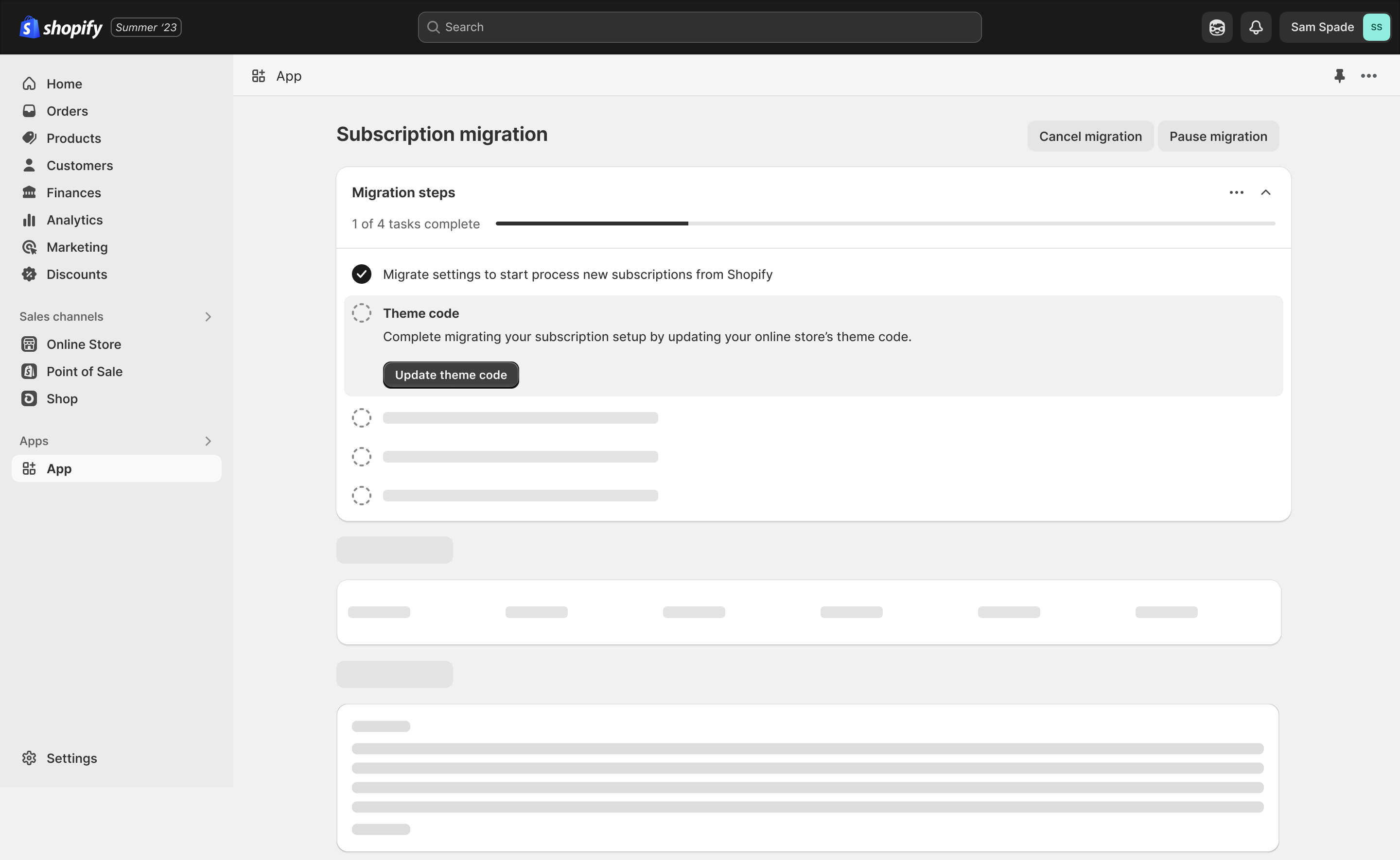
Task: Click the Finances bank icon
Action: click(30, 192)
